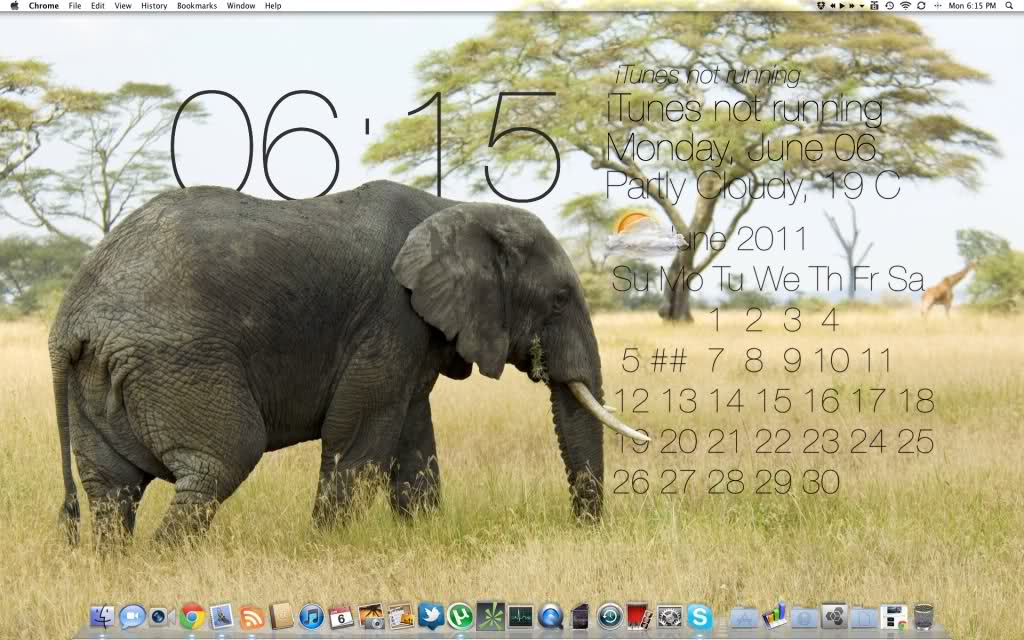The image size is (1024, 640).
Task: Open the grey hexagons app dock icon
Action: click(834, 616)
